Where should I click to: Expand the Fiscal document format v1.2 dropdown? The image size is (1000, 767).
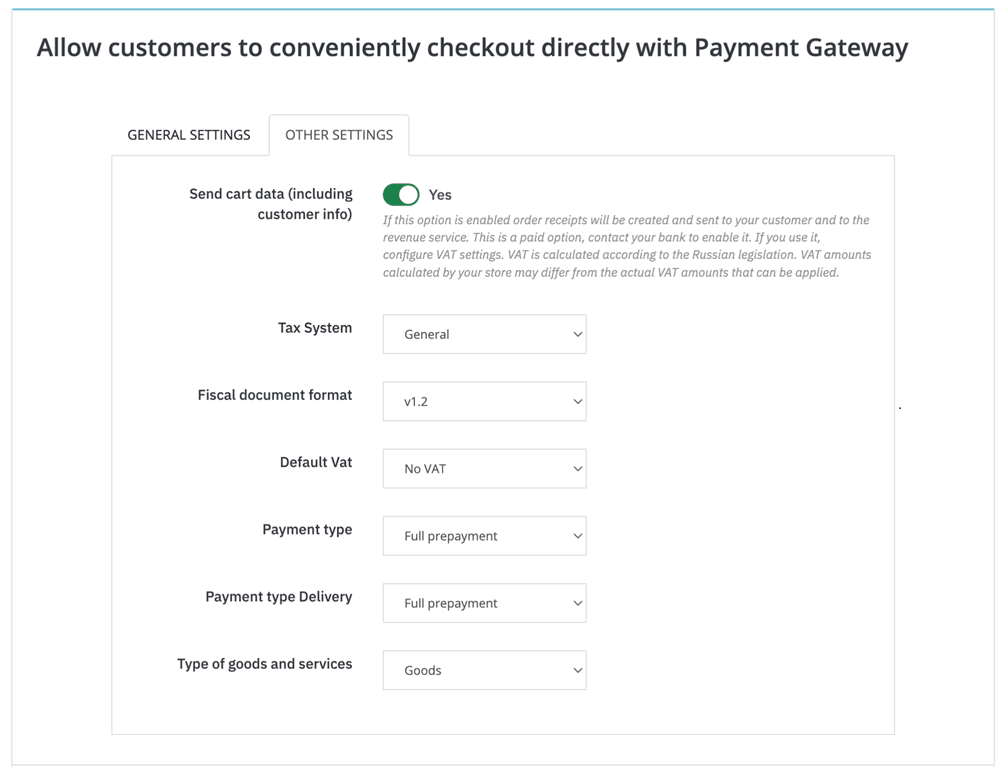point(484,401)
